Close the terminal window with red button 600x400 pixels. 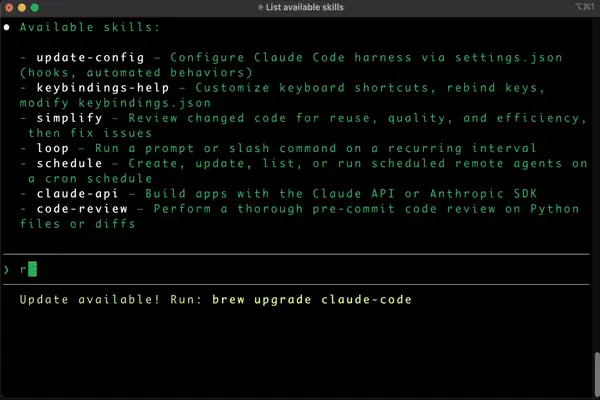pos(11,8)
